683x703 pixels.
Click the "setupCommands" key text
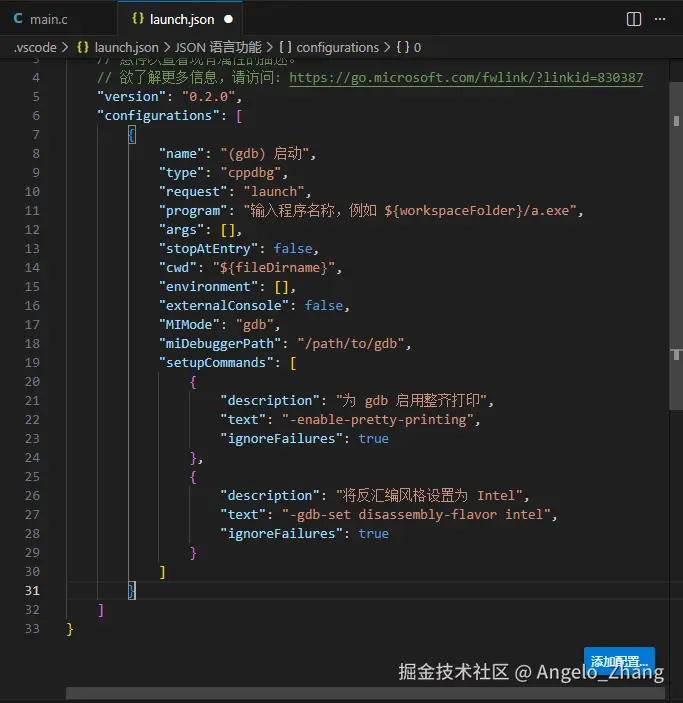216,362
